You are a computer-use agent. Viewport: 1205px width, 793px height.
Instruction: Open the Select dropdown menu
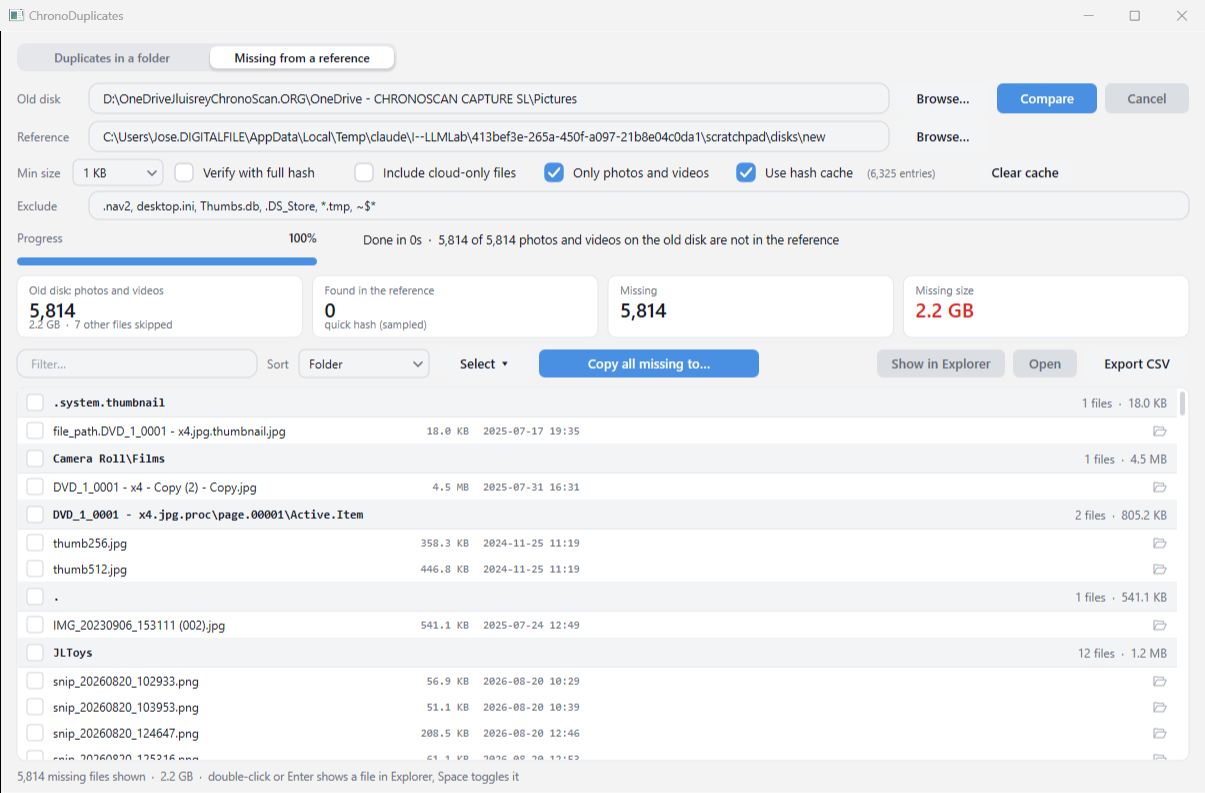484,364
